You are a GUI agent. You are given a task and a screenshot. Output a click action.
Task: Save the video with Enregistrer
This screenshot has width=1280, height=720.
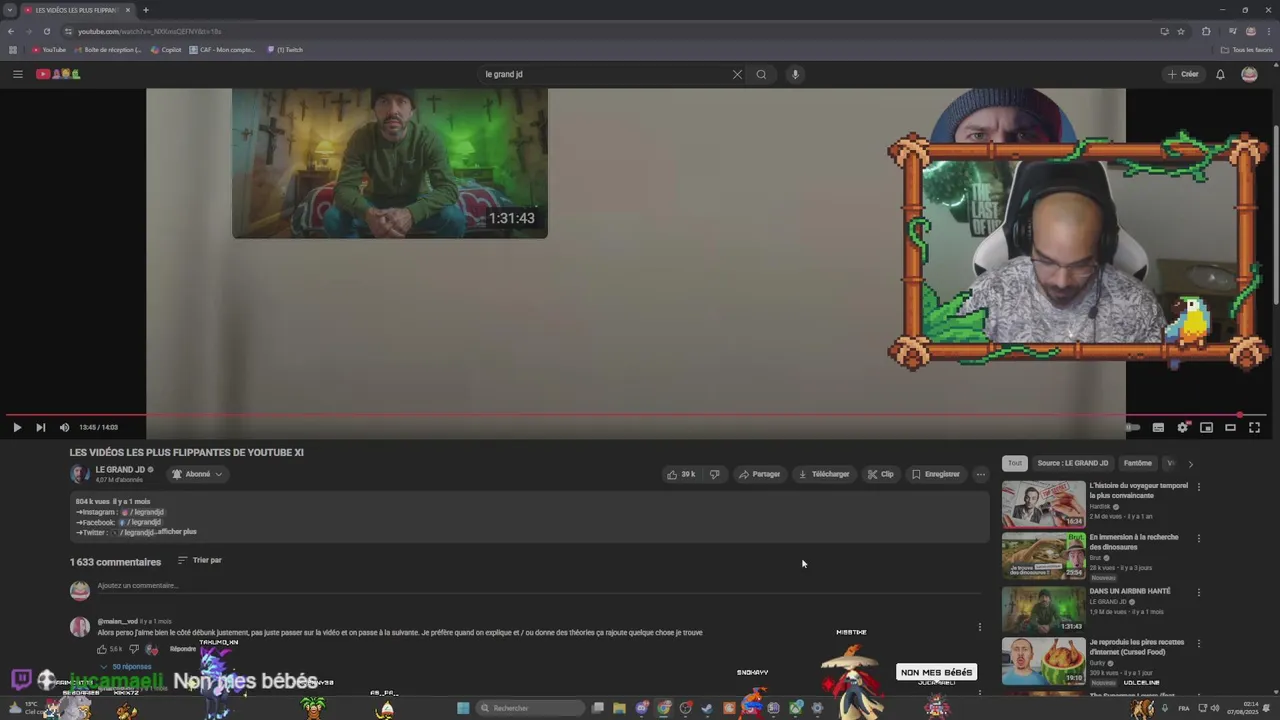click(x=935, y=474)
